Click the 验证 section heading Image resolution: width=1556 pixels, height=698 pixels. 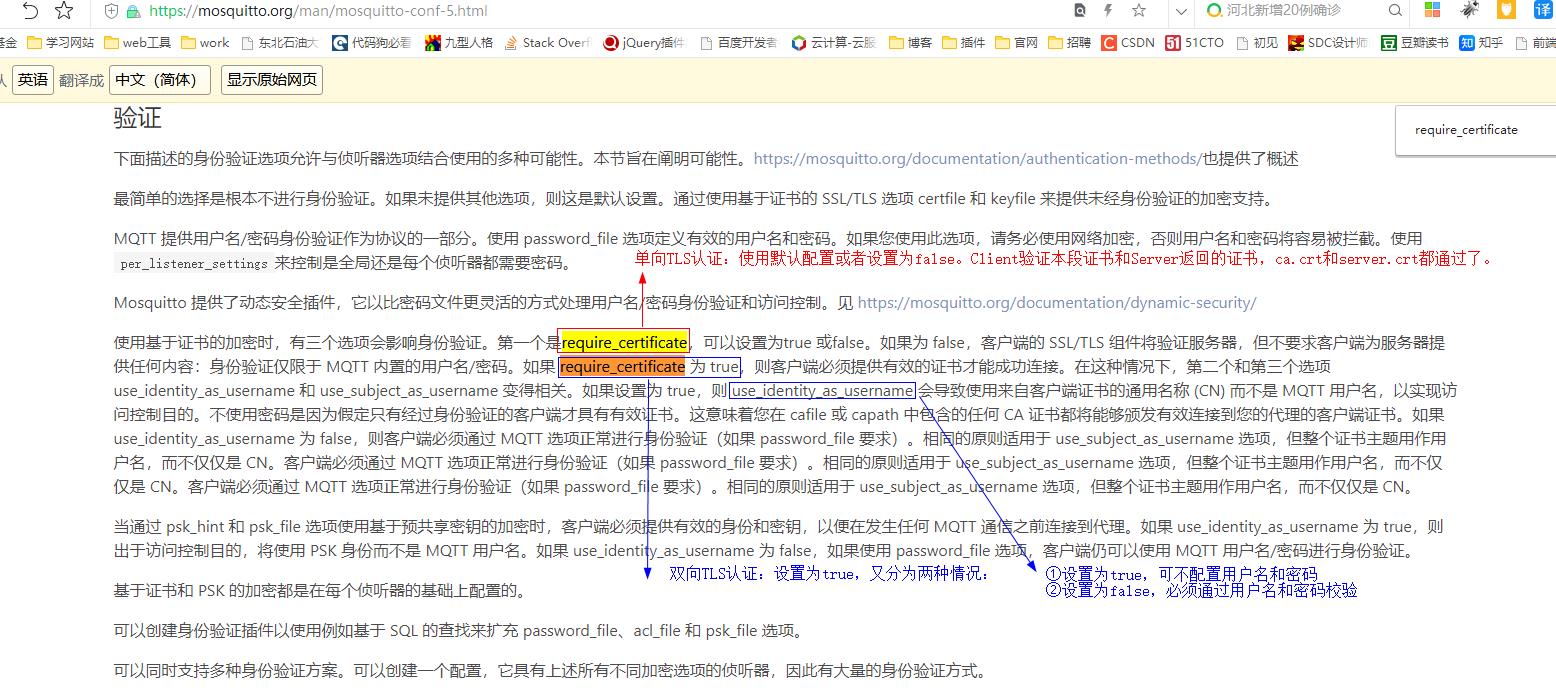(x=137, y=118)
